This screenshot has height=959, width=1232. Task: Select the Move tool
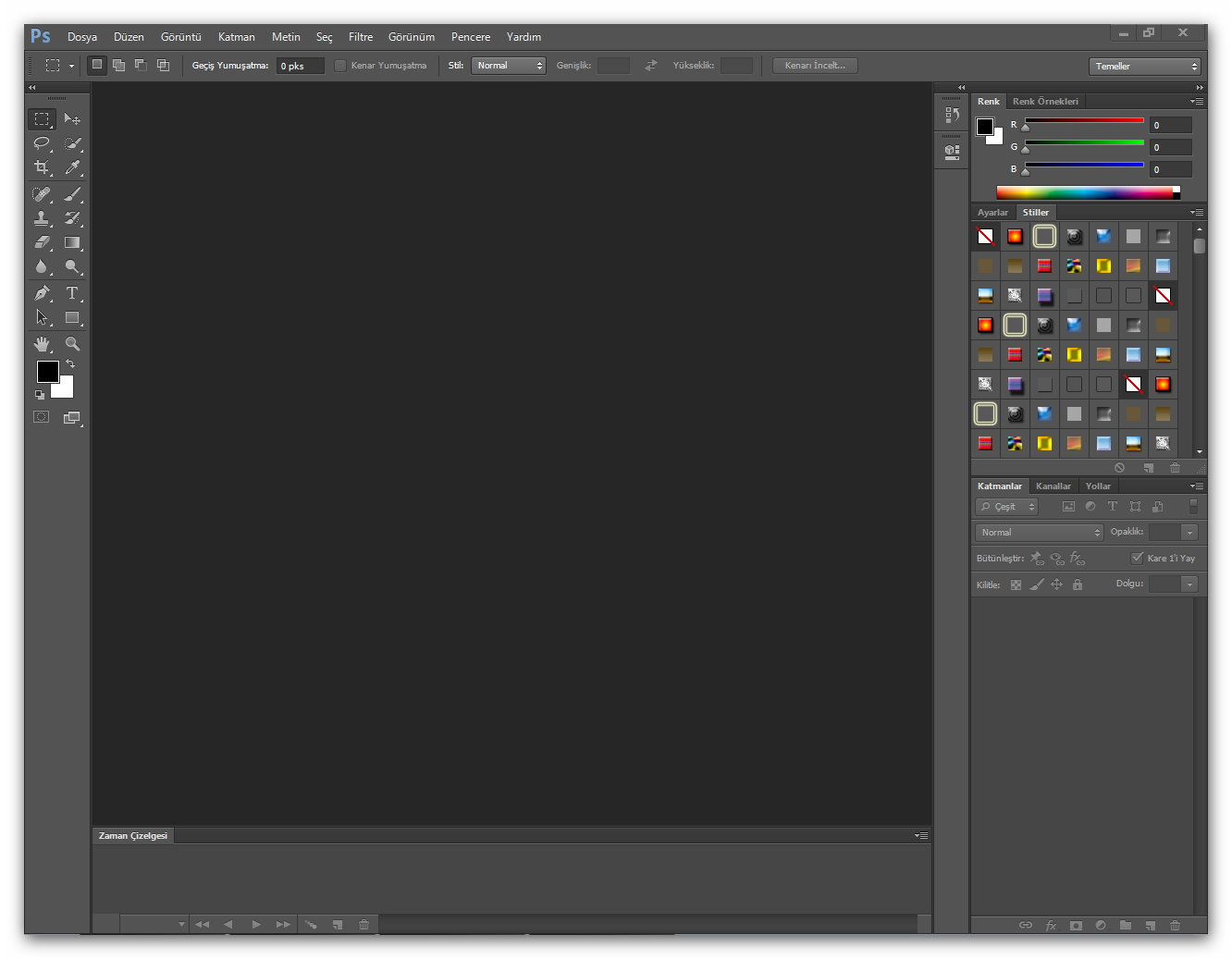tap(72, 119)
